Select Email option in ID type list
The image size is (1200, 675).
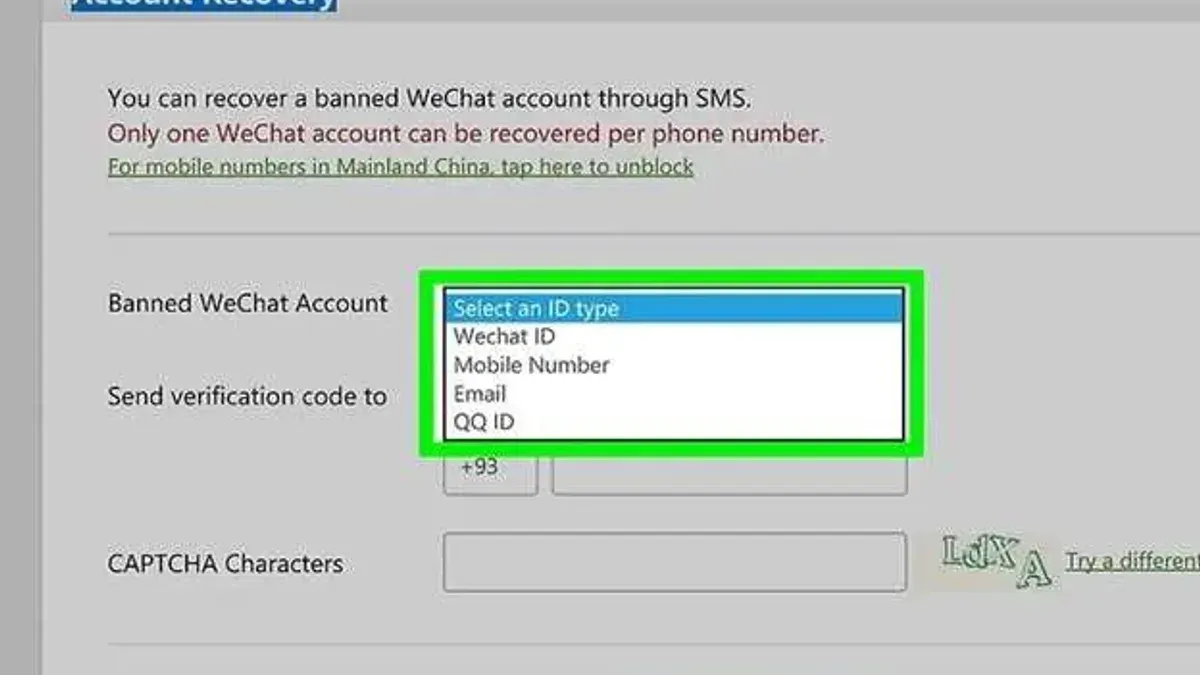[x=674, y=393]
